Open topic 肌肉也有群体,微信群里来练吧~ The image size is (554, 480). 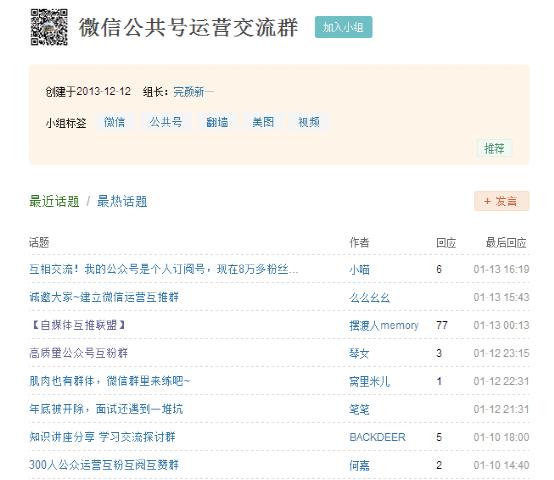click(110, 381)
